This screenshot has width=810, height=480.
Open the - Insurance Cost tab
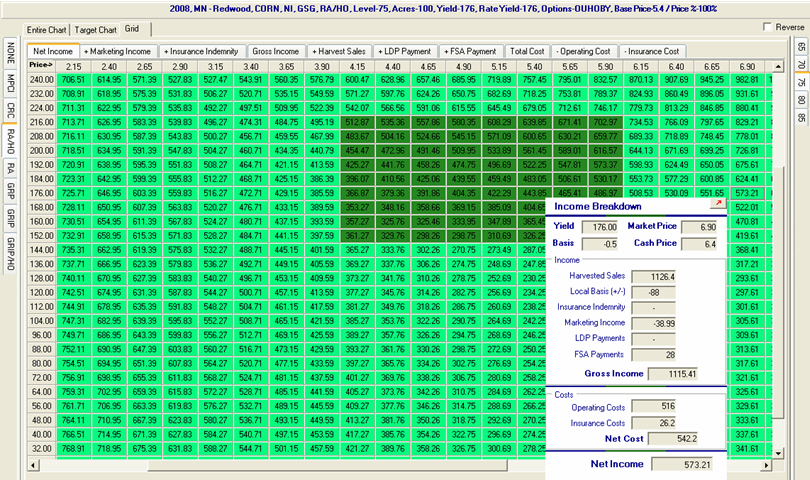point(651,51)
